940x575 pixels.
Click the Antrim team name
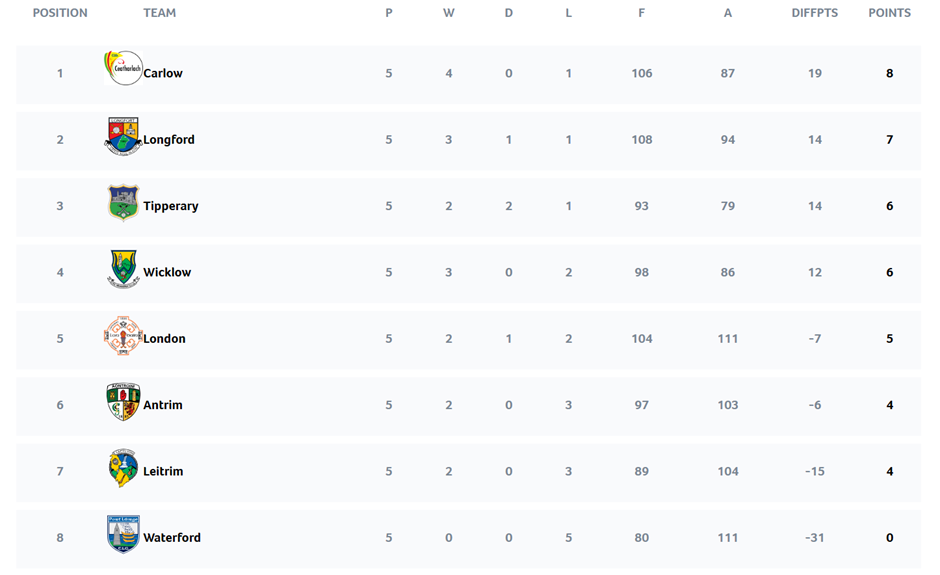tap(163, 405)
